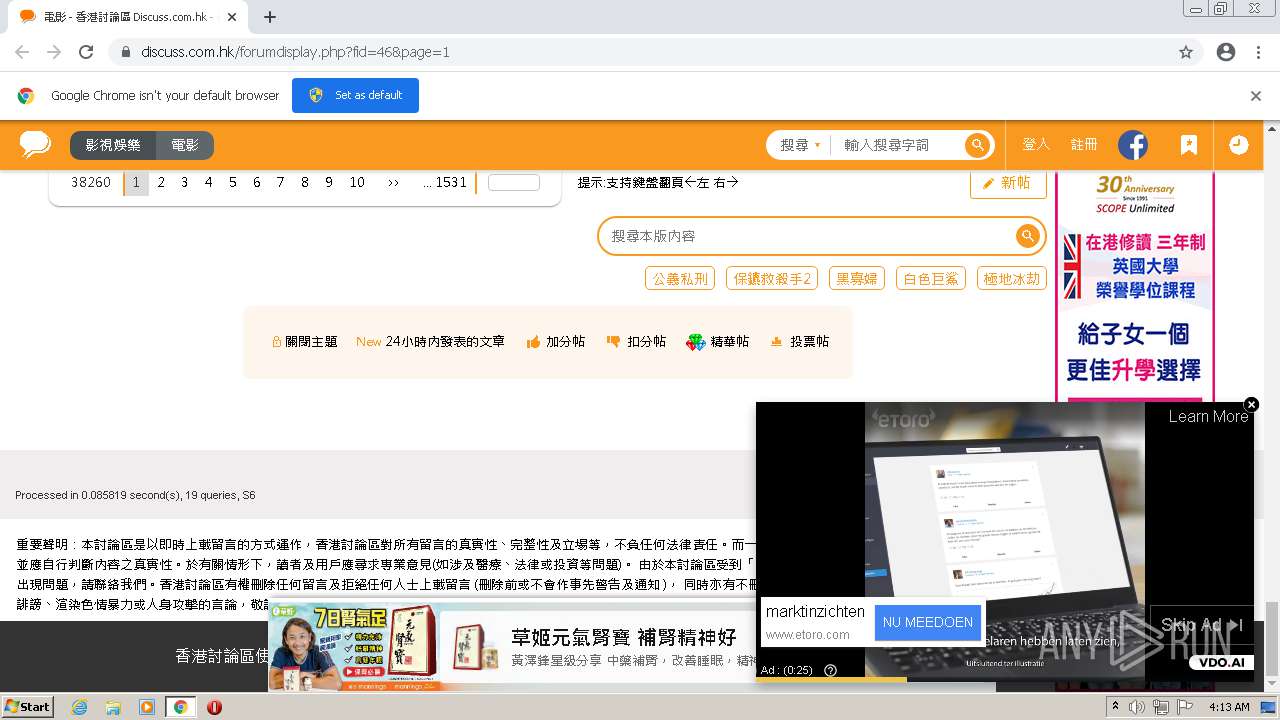1280x720 pixels.
Task: Click the address bar URL
Action: pyautogui.click(x=295, y=52)
